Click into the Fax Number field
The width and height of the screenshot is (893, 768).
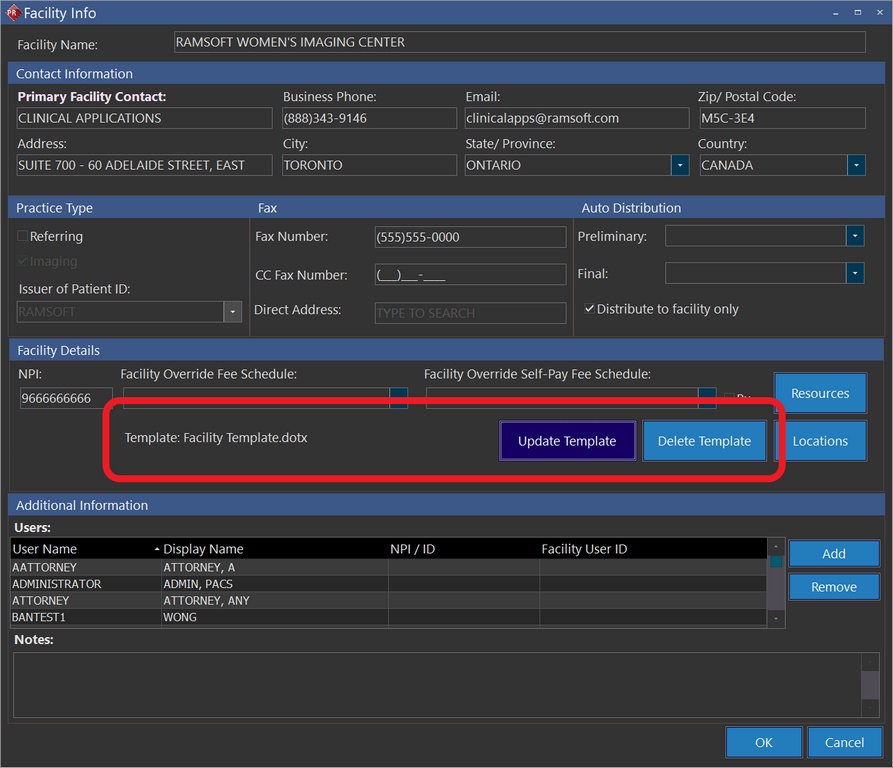point(469,237)
